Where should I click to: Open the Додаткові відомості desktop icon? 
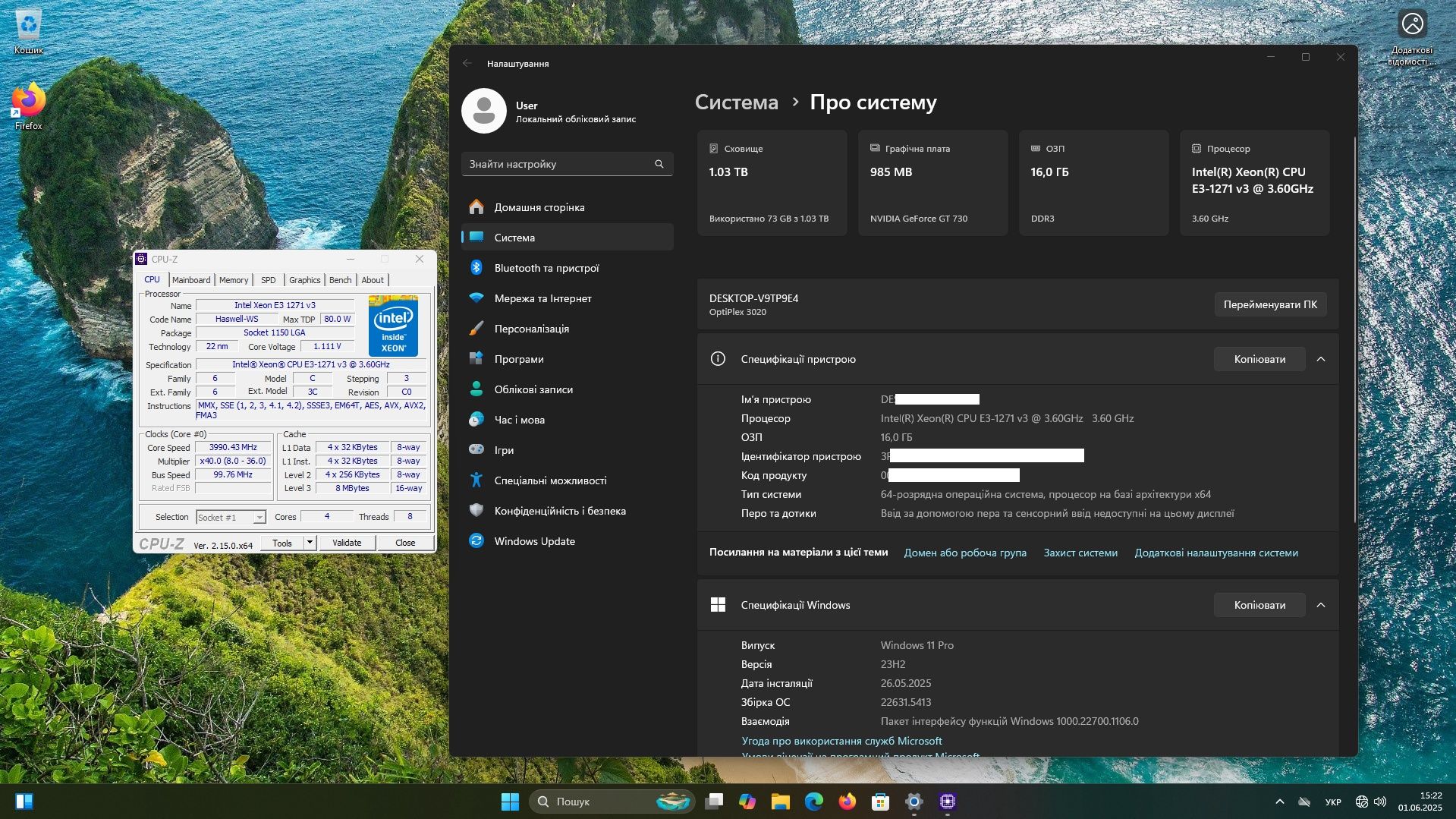[1412, 36]
